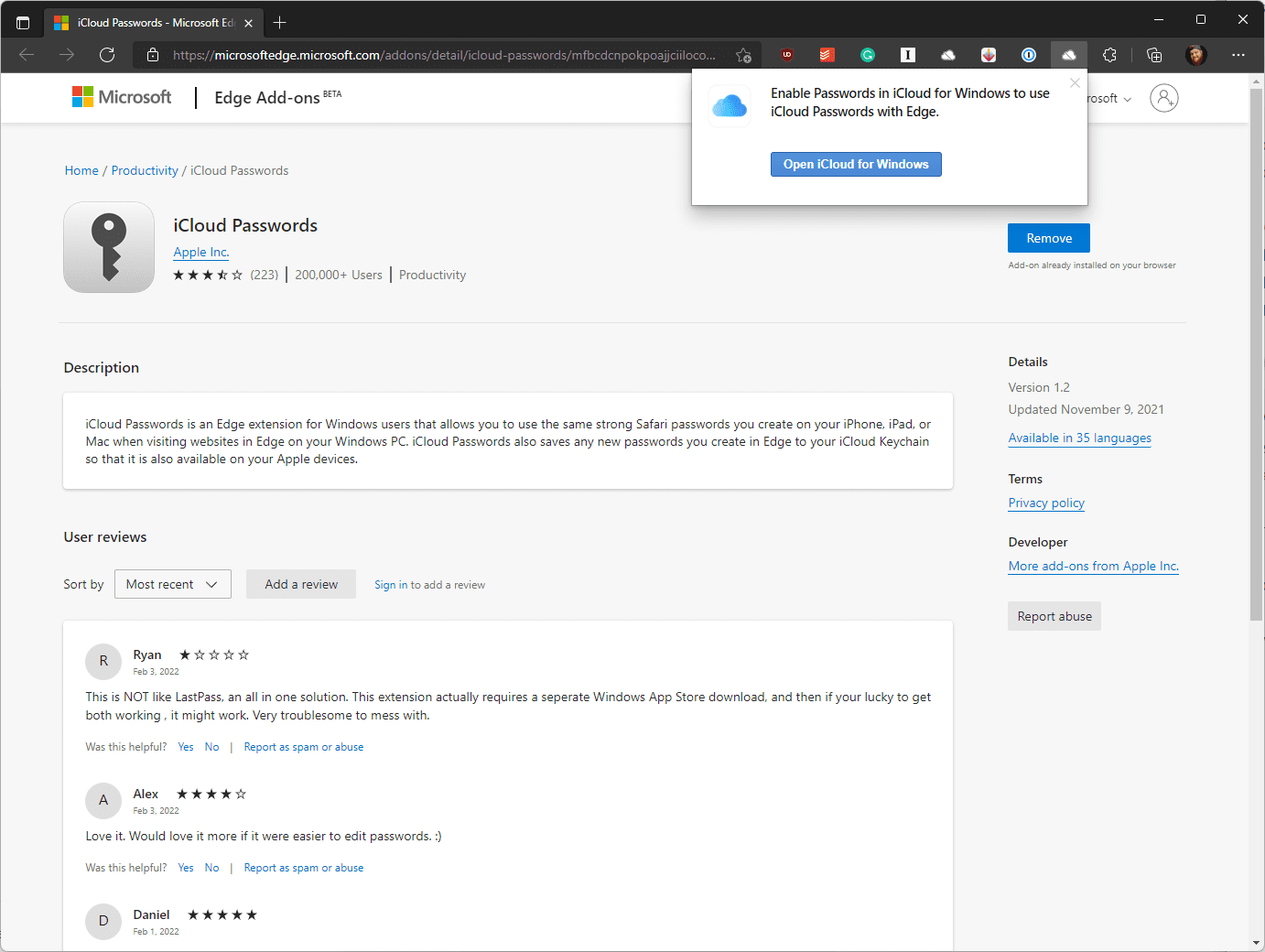Open Edge Settings and more menu
This screenshot has height=952, width=1265.
click(1238, 55)
